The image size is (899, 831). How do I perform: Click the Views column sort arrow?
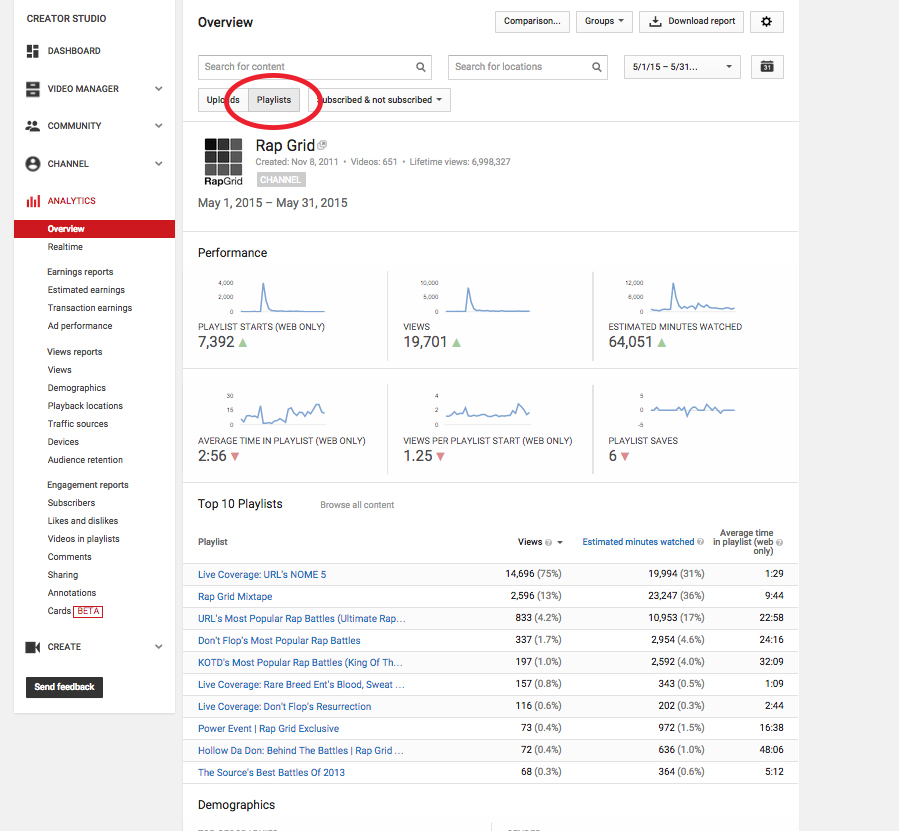coord(560,543)
